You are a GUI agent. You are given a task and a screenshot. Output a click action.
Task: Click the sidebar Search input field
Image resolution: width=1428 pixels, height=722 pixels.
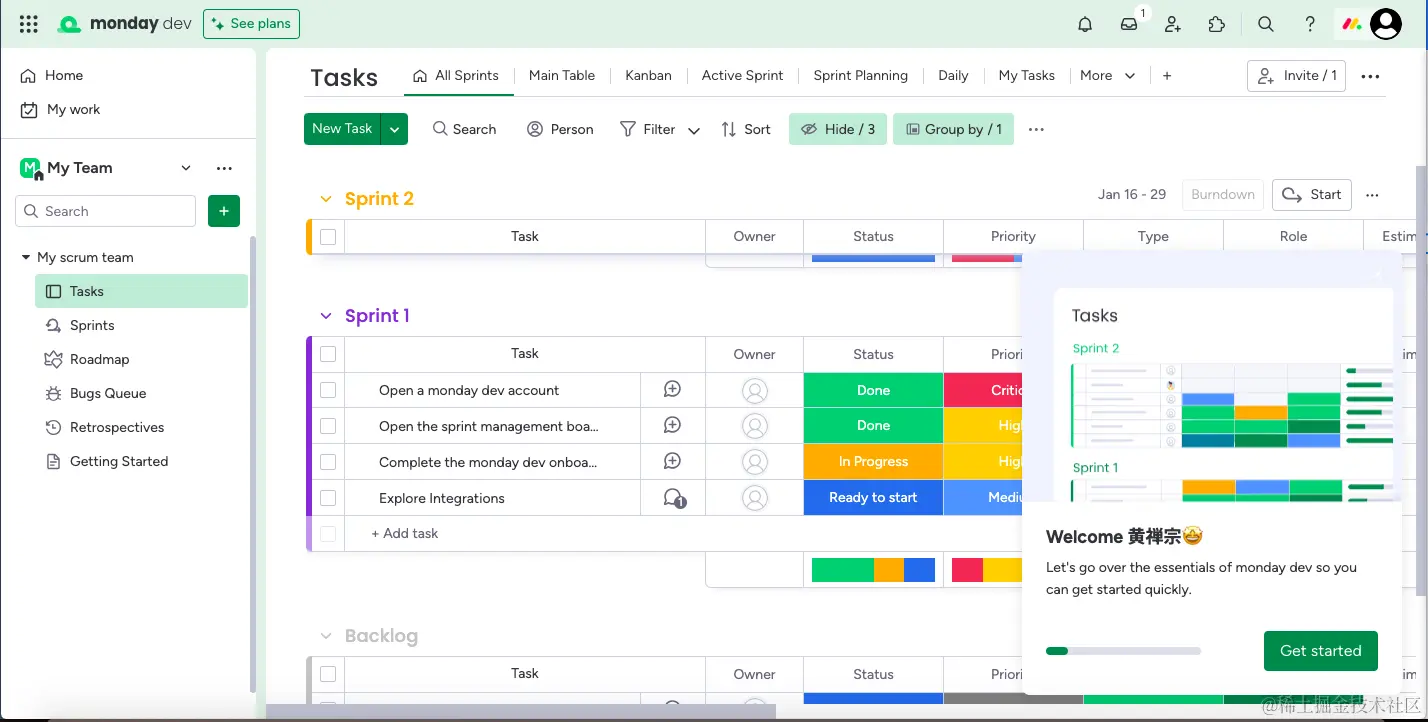point(106,211)
